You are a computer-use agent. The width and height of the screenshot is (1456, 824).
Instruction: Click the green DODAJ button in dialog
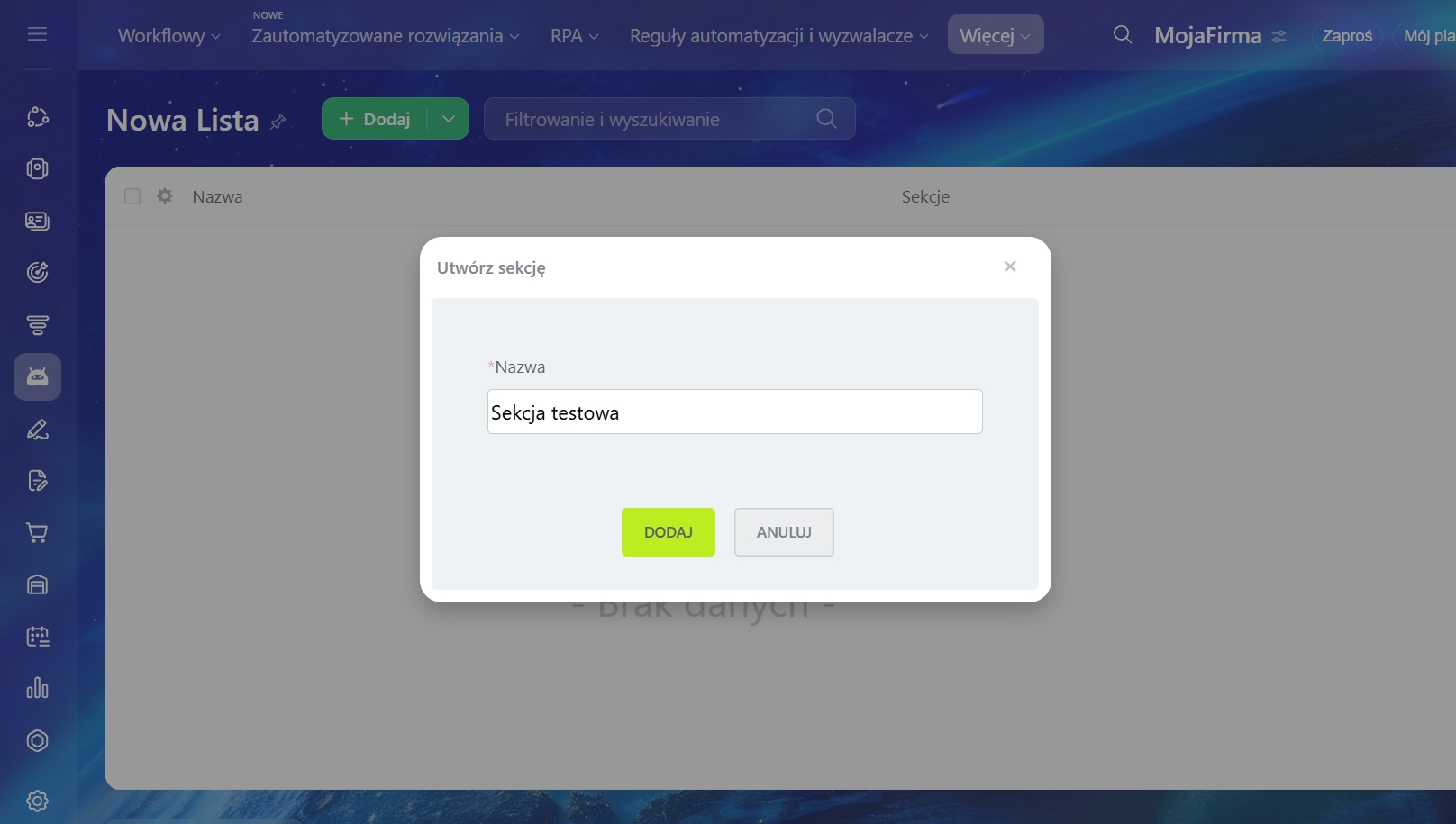point(668,532)
